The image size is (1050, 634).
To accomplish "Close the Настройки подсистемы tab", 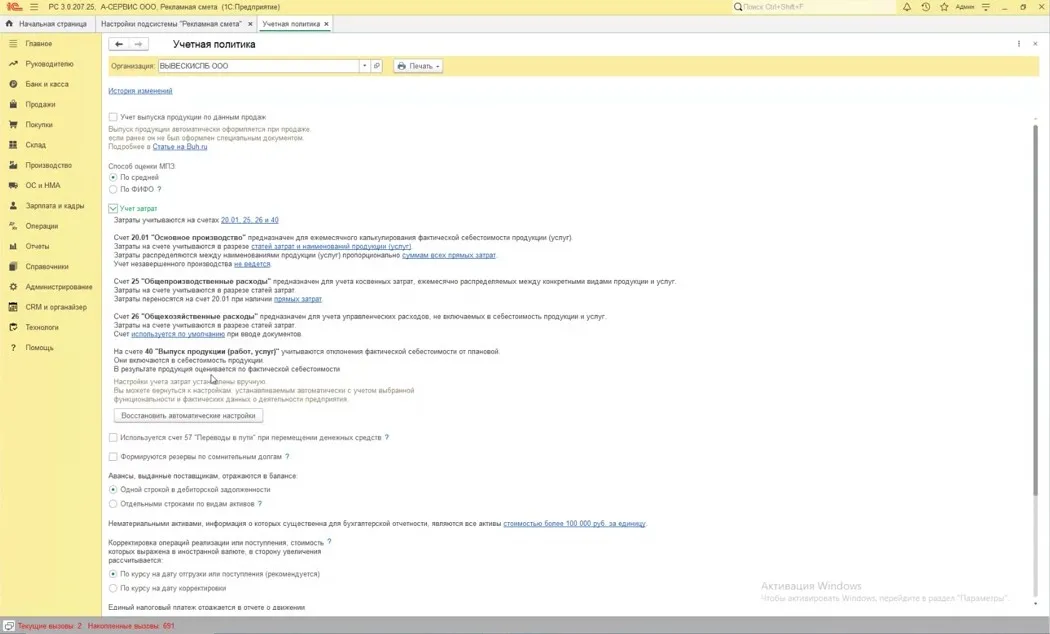I will [250, 24].
